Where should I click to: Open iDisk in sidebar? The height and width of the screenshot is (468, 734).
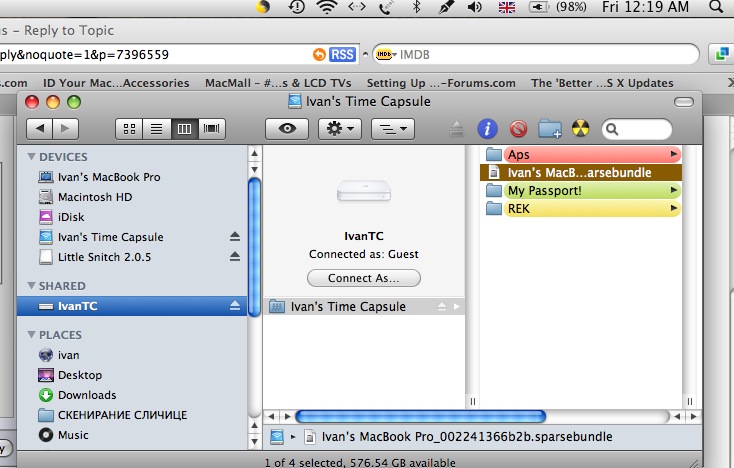click(132, 217)
